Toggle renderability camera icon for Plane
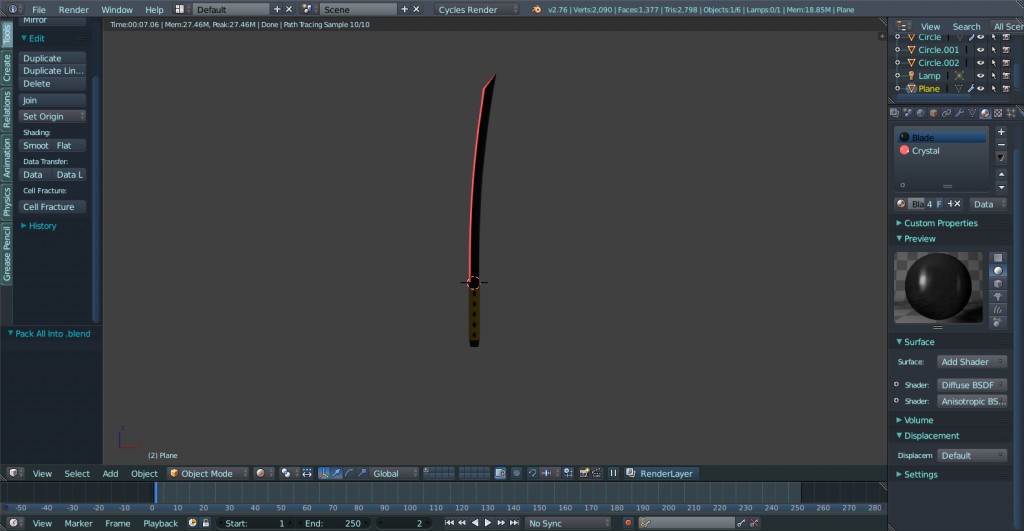The width and height of the screenshot is (1024, 531). [x=1006, y=89]
